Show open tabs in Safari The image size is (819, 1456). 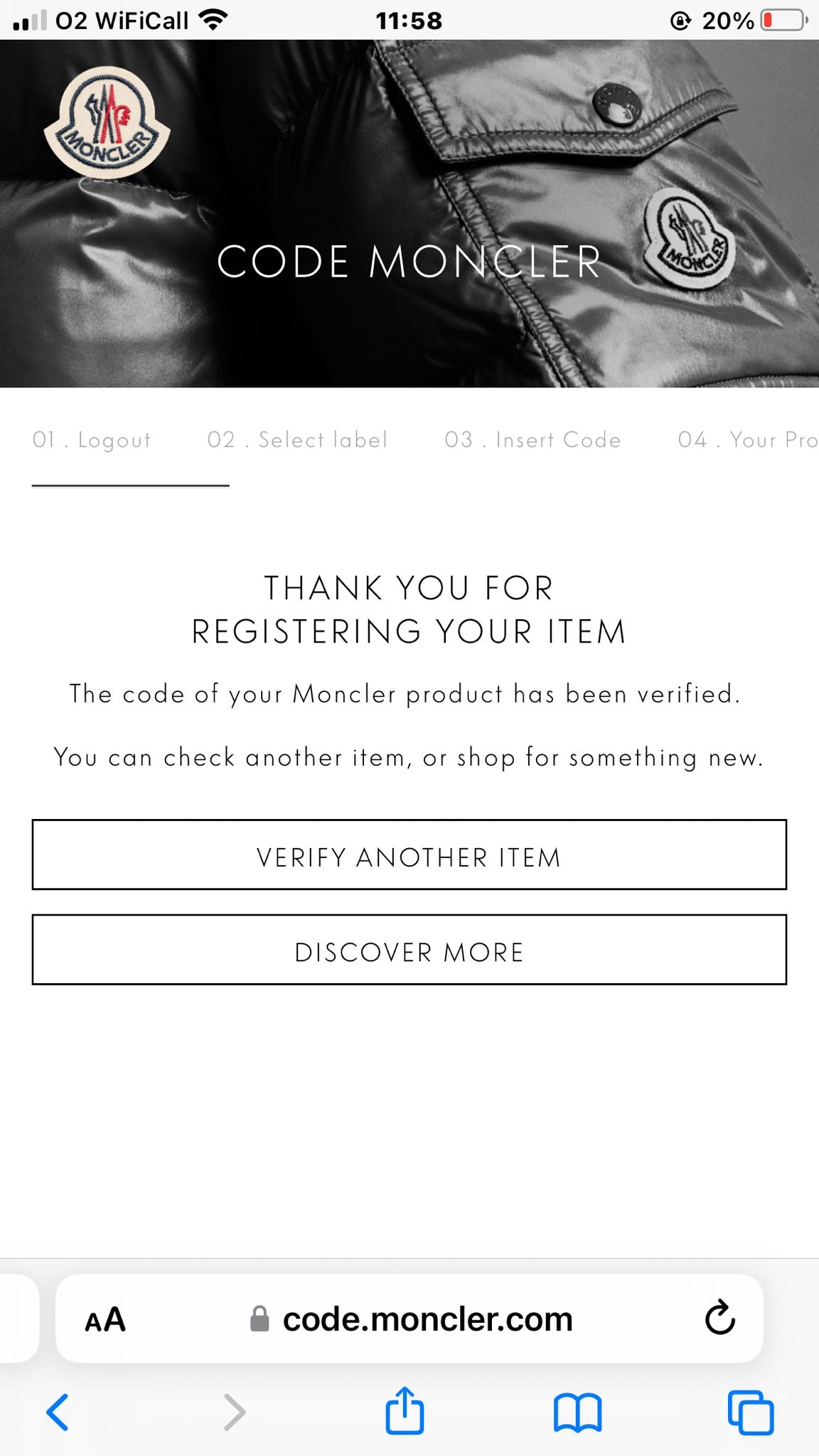pyautogui.click(x=751, y=1412)
